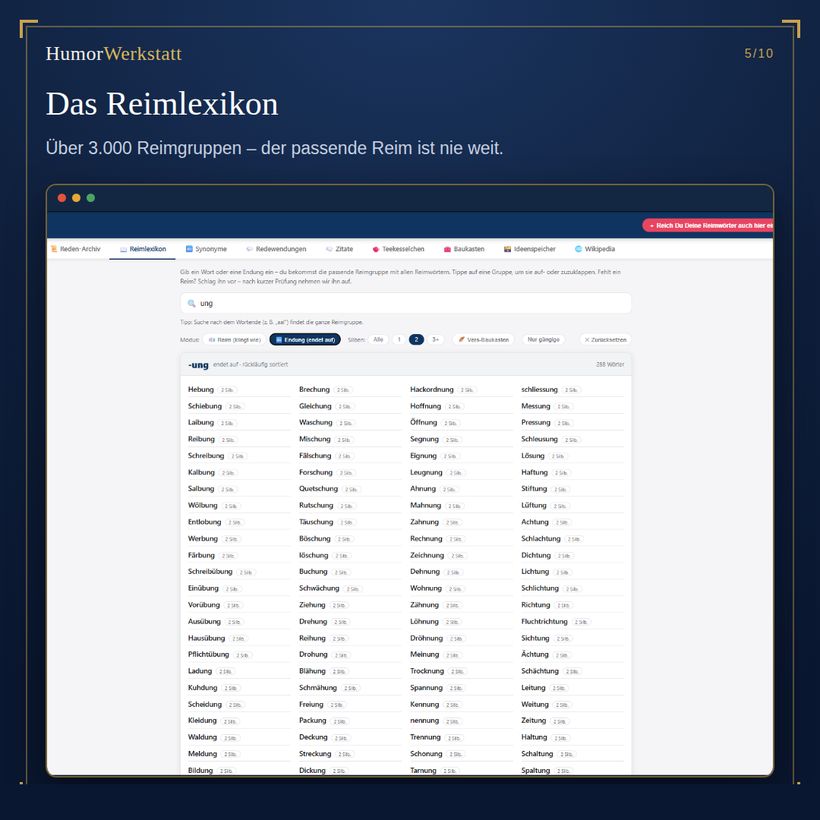
Task: Click the Synonyme blue book icon
Action: (189, 249)
